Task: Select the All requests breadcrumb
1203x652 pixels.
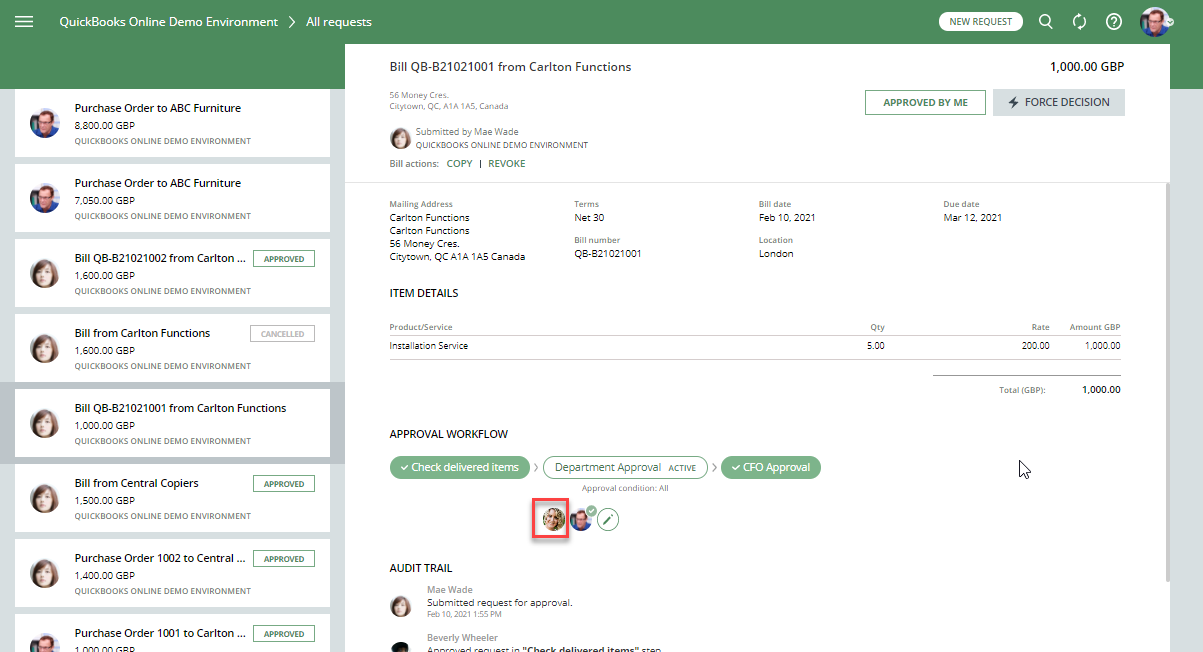Action: point(339,21)
